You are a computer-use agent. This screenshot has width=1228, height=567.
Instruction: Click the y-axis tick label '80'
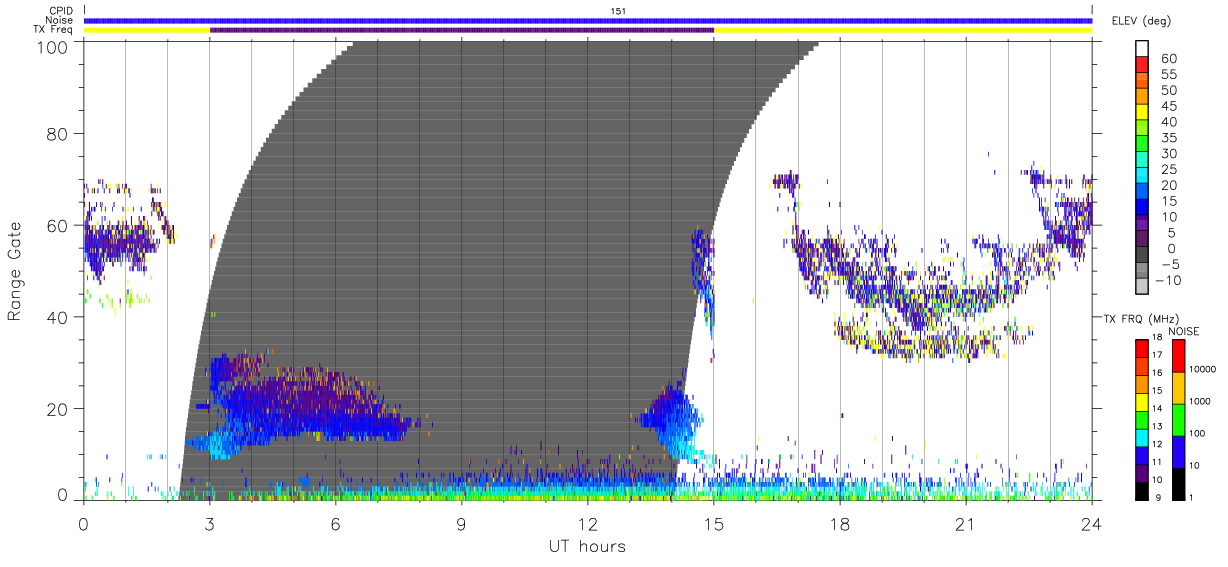(58, 134)
